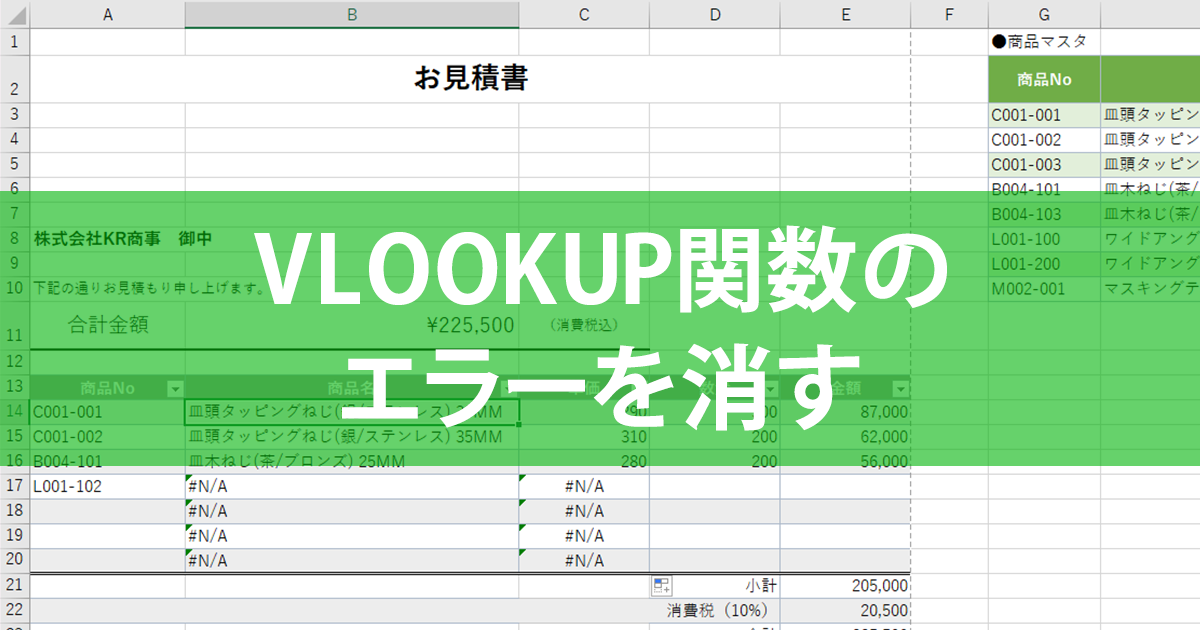Image resolution: width=1200 pixels, height=630 pixels.
Task: Select cell C001-002 in column G
Action: coord(1044,140)
